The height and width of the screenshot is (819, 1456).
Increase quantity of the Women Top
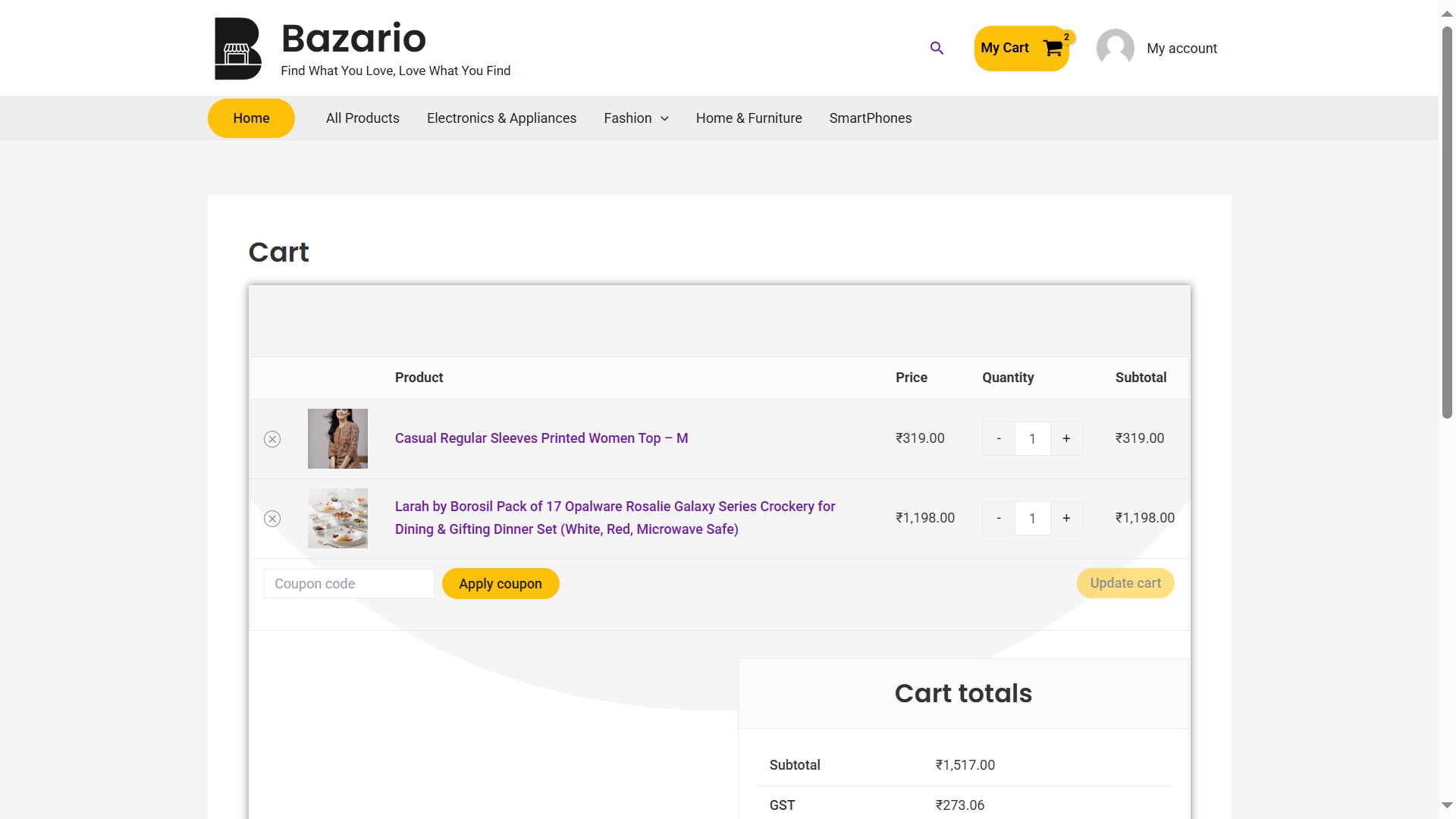click(x=1066, y=439)
